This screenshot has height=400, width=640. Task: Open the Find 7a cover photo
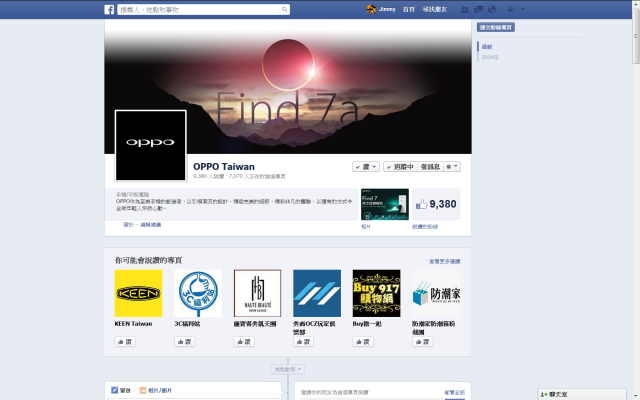pyautogui.click(x=288, y=87)
